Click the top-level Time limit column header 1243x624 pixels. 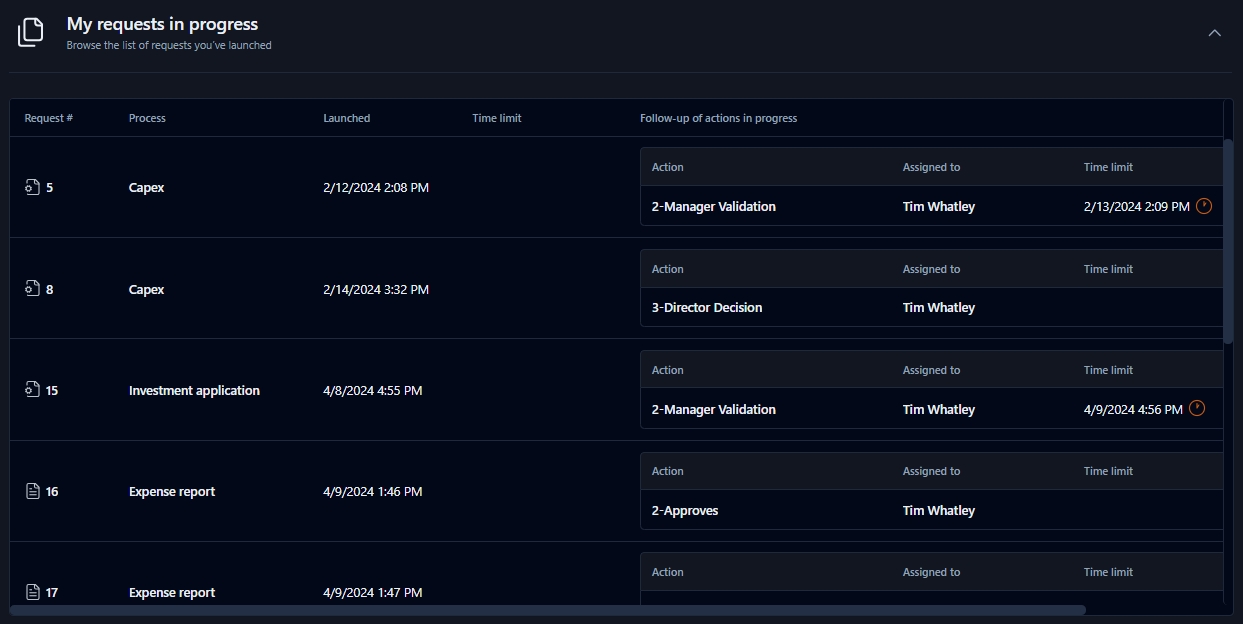click(x=496, y=118)
